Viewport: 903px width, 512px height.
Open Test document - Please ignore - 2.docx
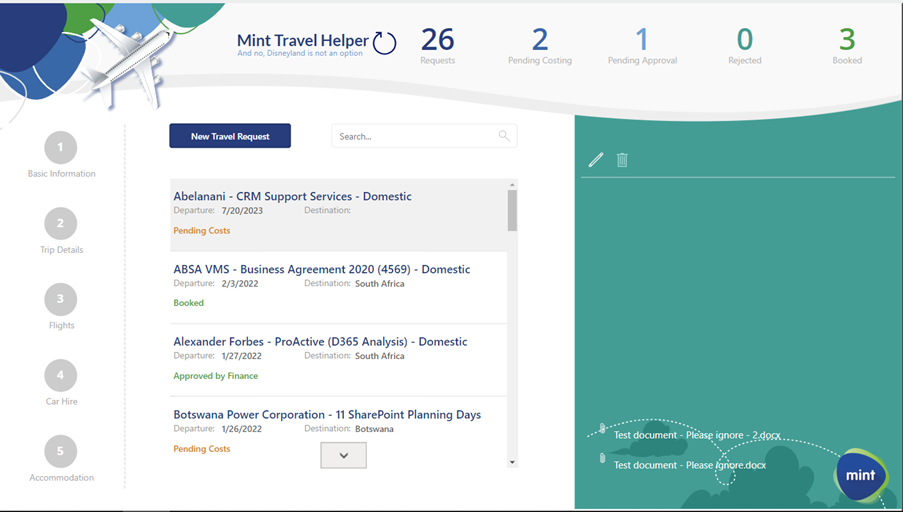(697, 435)
